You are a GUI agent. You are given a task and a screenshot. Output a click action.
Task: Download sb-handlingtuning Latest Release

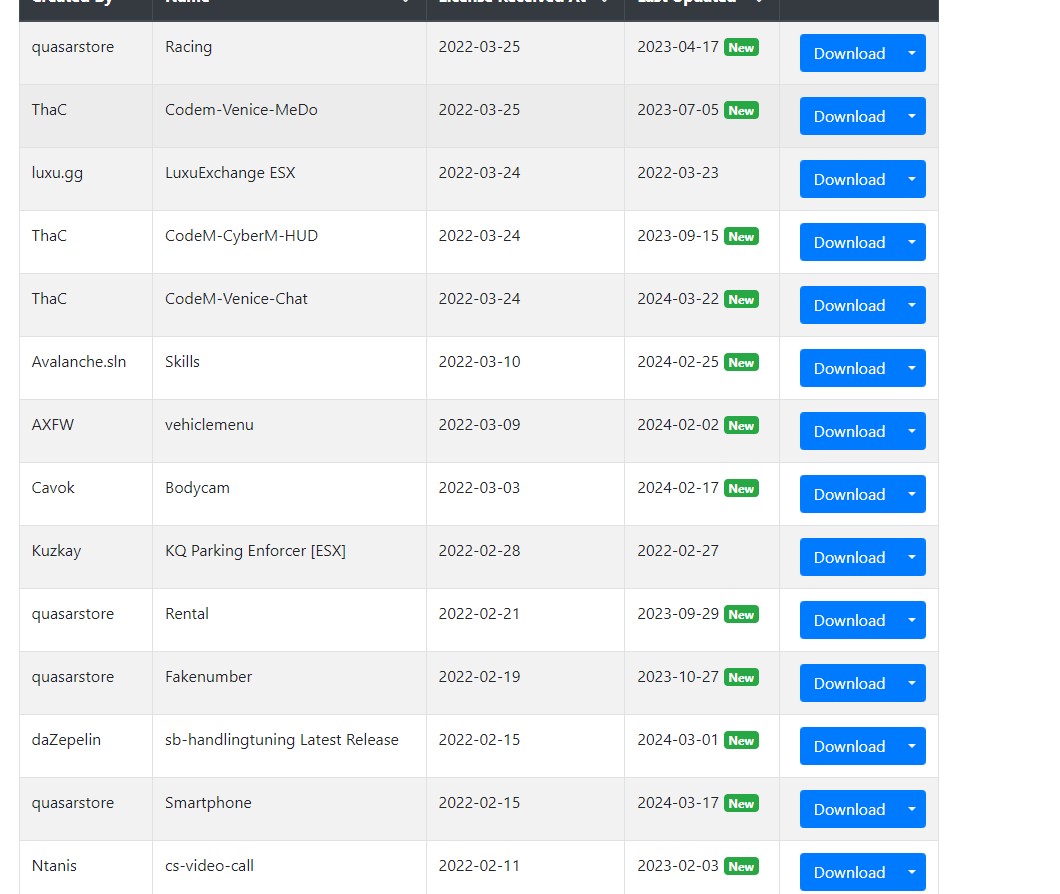click(x=849, y=746)
